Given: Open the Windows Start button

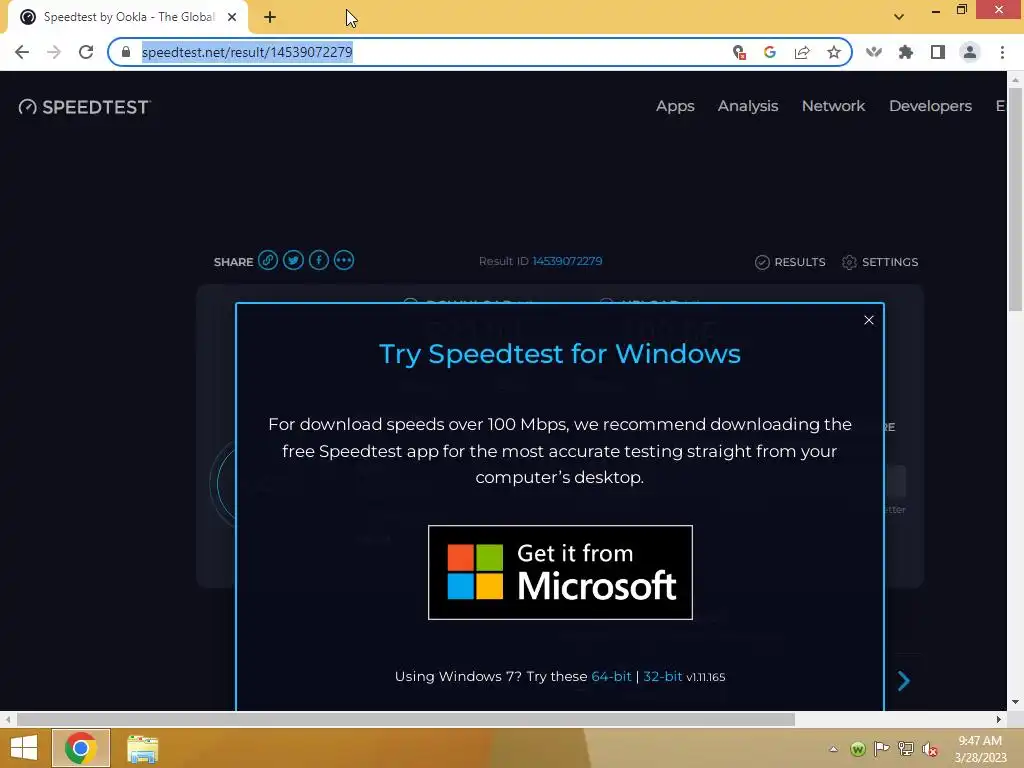Looking at the screenshot, I should 24,748.
